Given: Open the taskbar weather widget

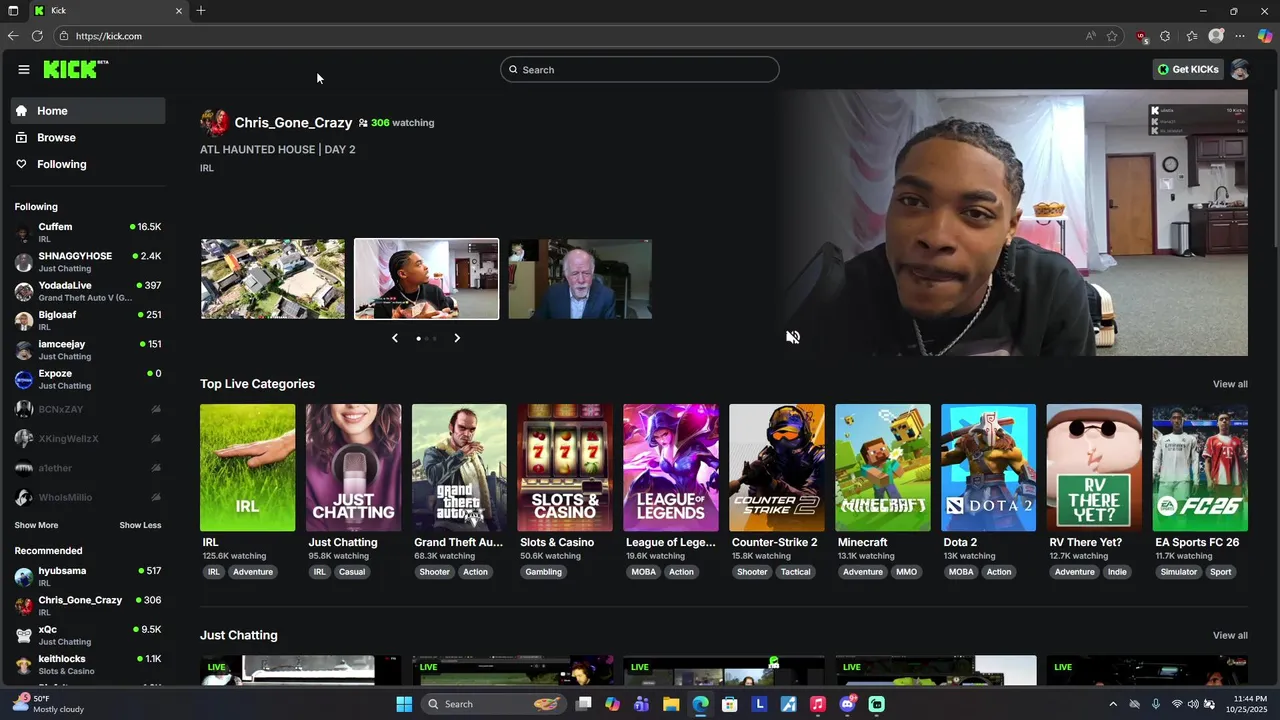Looking at the screenshot, I should pos(48,704).
